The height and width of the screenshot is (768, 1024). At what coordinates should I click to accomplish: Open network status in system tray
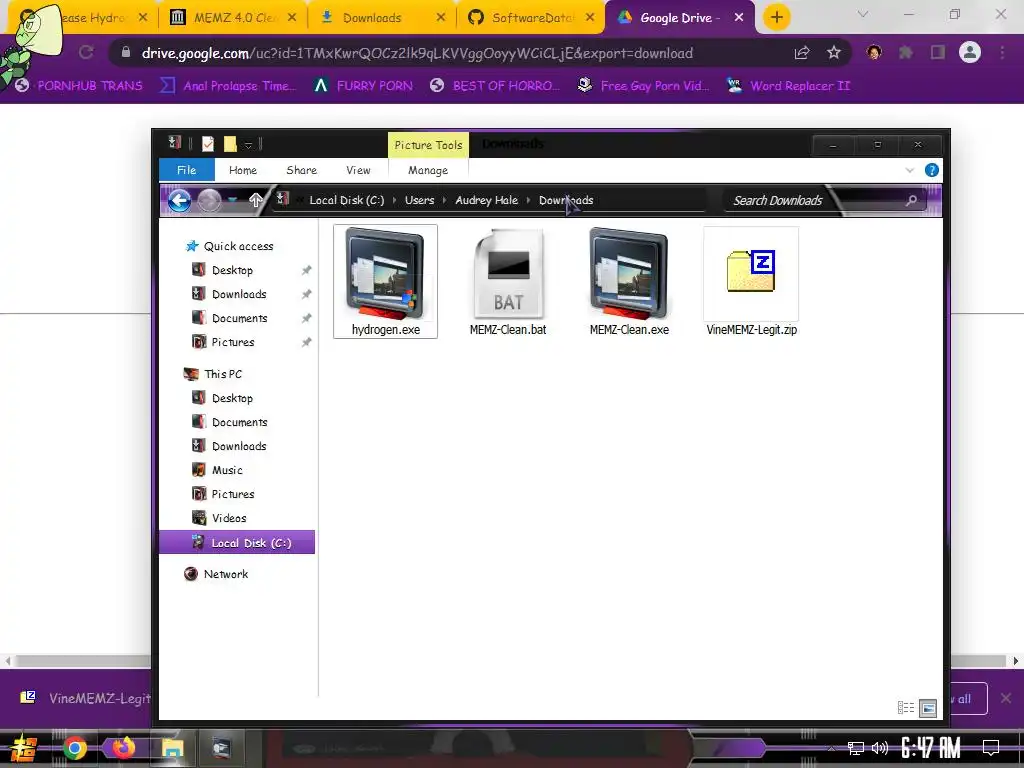[856, 748]
